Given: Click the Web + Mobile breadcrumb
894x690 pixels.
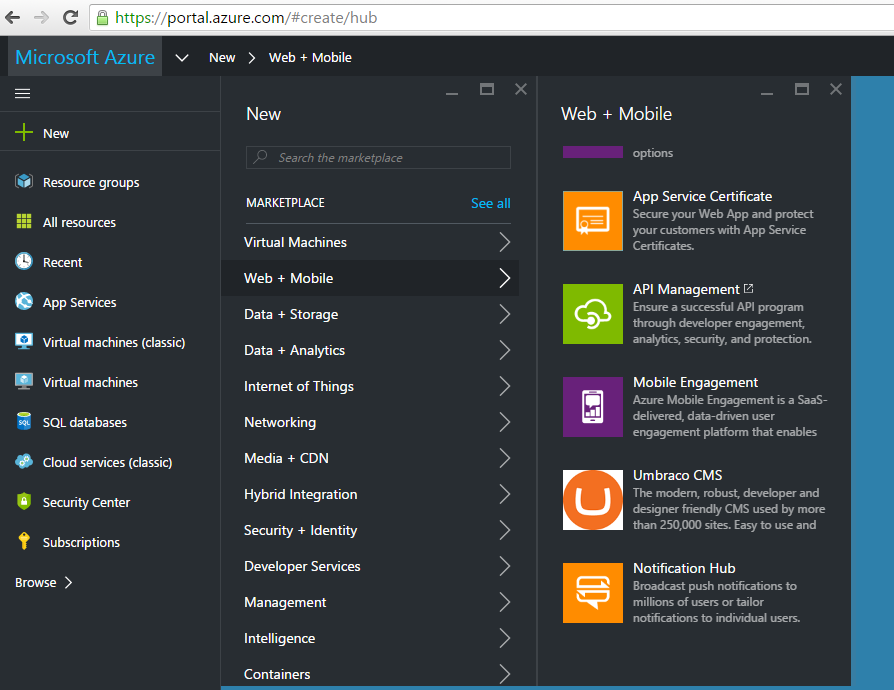Looking at the screenshot, I should click(x=310, y=58).
